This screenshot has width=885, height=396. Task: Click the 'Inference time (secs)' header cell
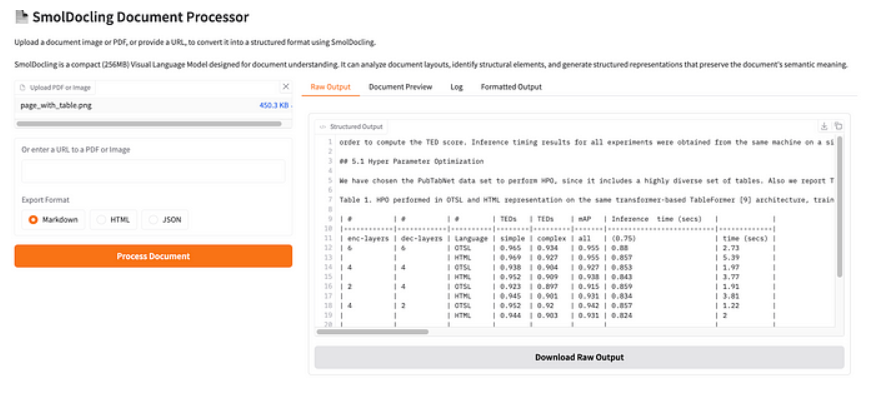pos(656,219)
